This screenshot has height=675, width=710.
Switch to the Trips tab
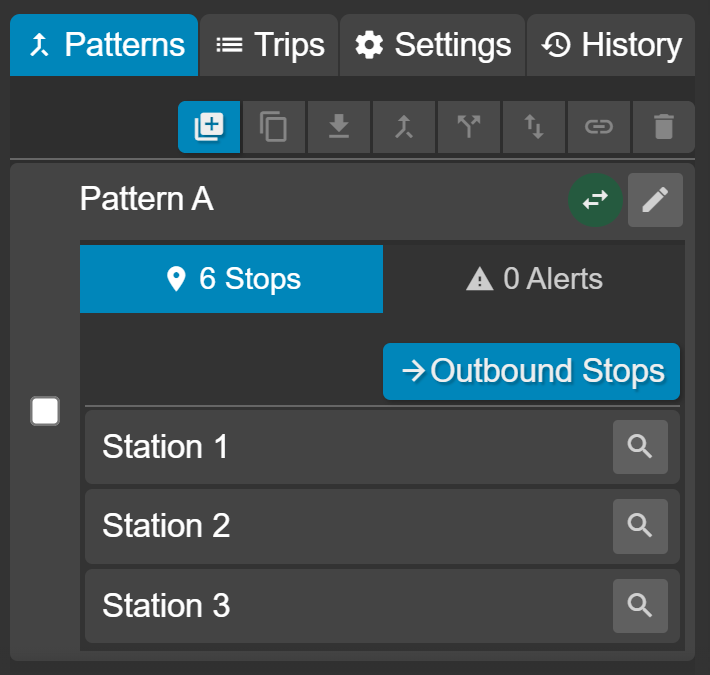coord(269,45)
